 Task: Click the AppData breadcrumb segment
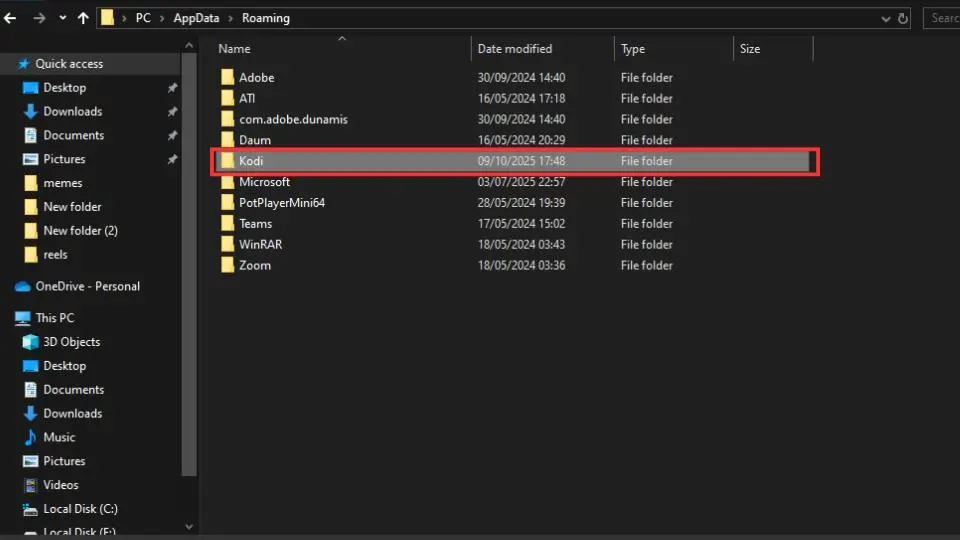[x=196, y=18]
